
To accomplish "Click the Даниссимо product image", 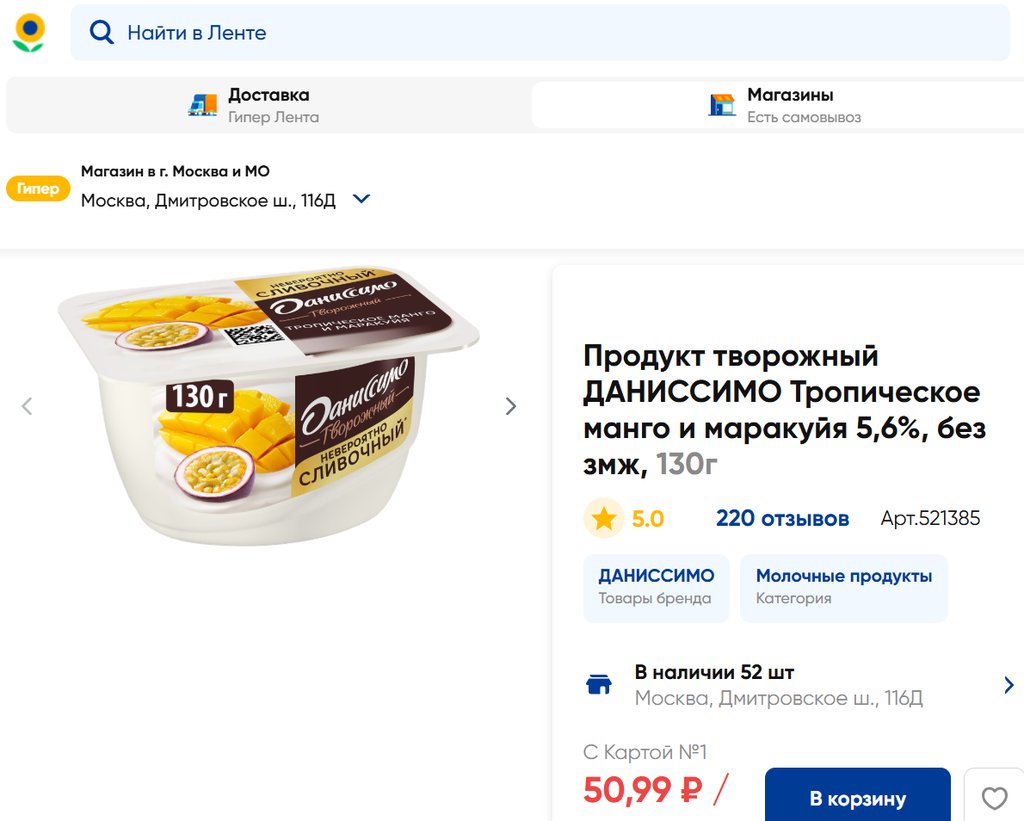I will pyautogui.click(x=268, y=405).
